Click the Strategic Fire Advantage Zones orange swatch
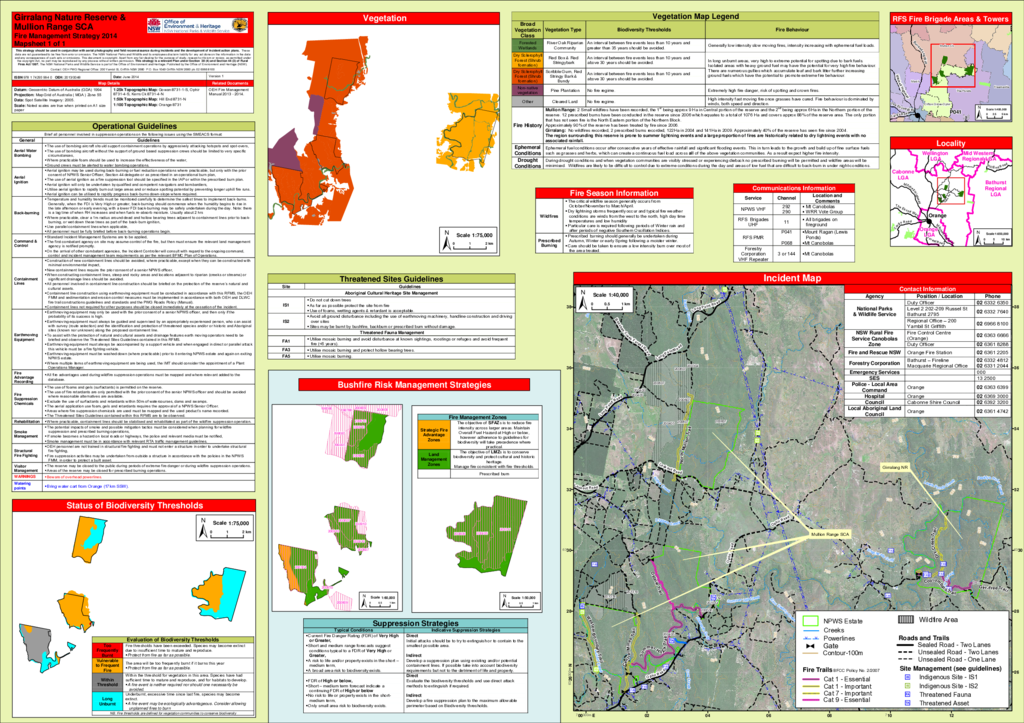 tap(434, 434)
